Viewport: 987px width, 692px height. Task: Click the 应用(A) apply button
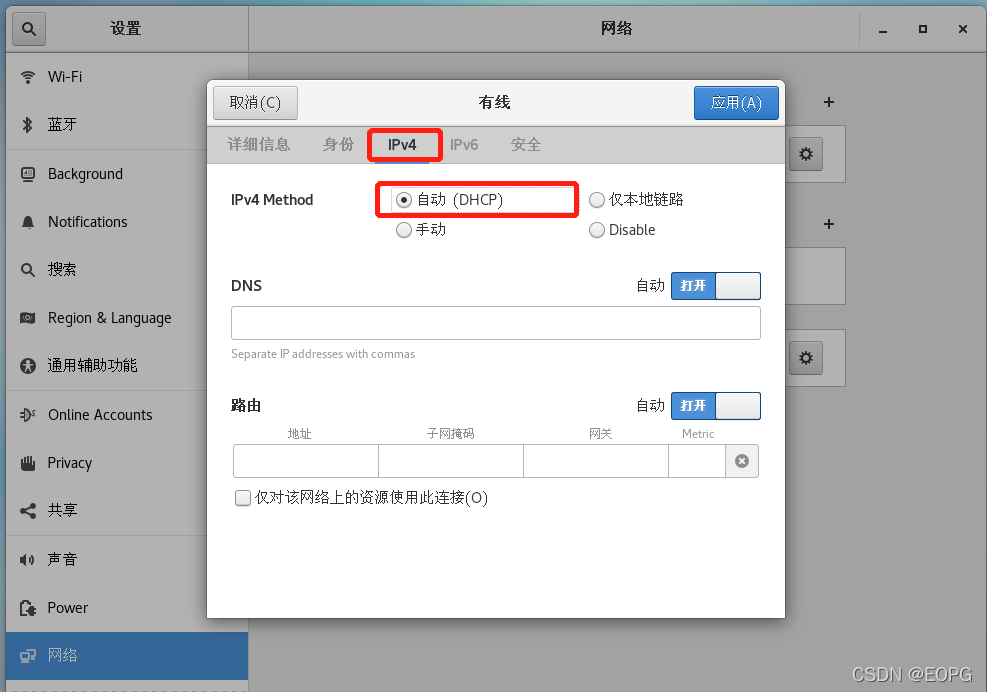point(736,103)
